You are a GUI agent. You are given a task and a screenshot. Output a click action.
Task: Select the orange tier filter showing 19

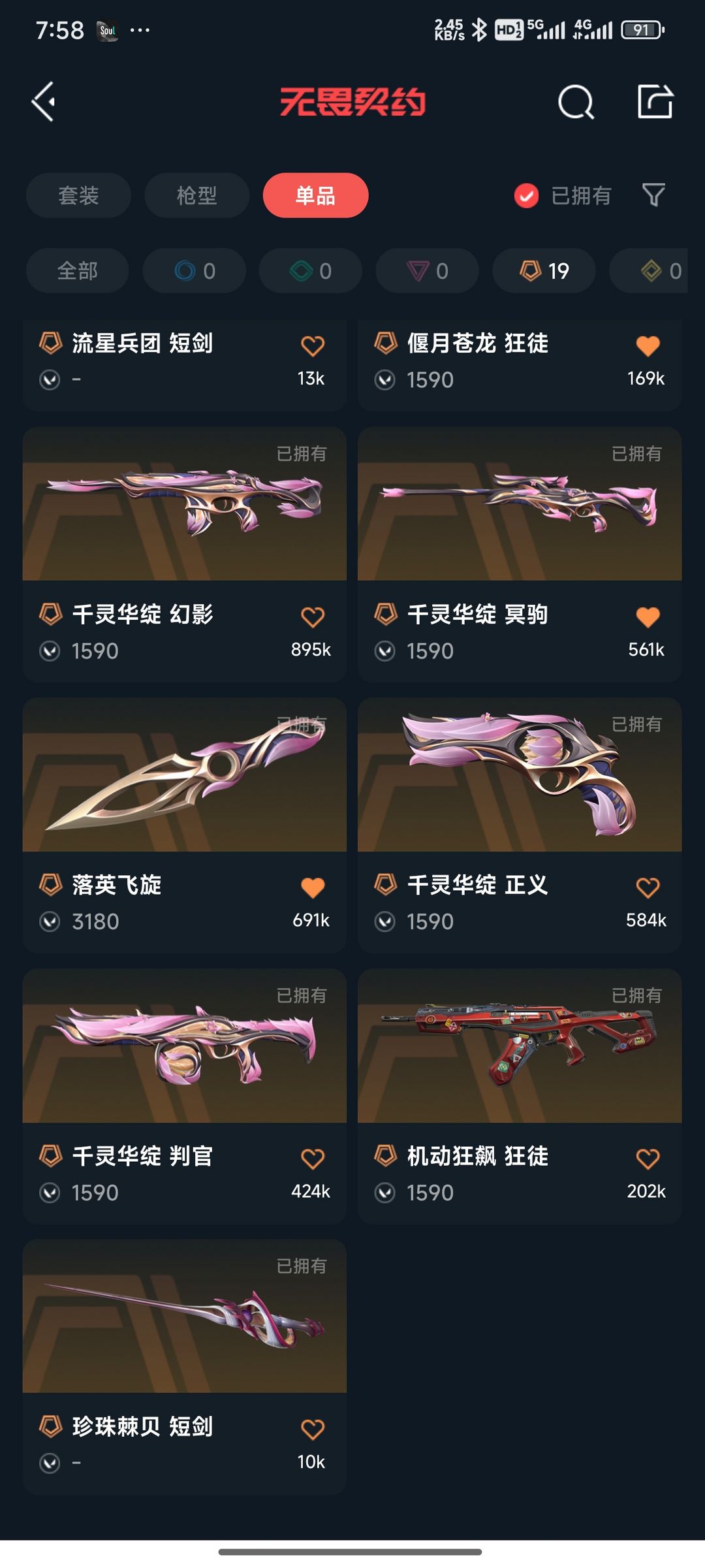544,270
